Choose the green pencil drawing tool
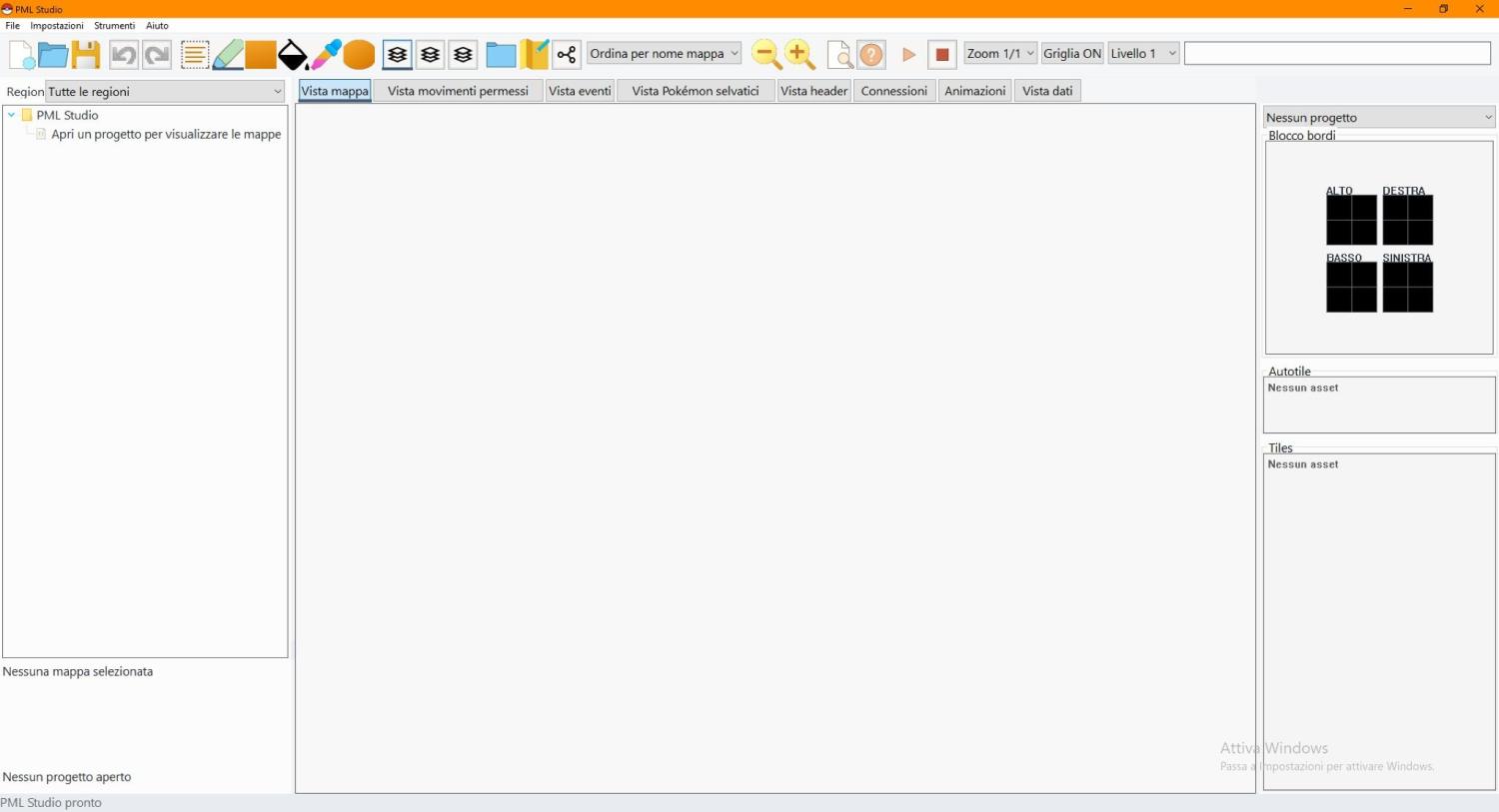The image size is (1499, 812). point(228,55)
